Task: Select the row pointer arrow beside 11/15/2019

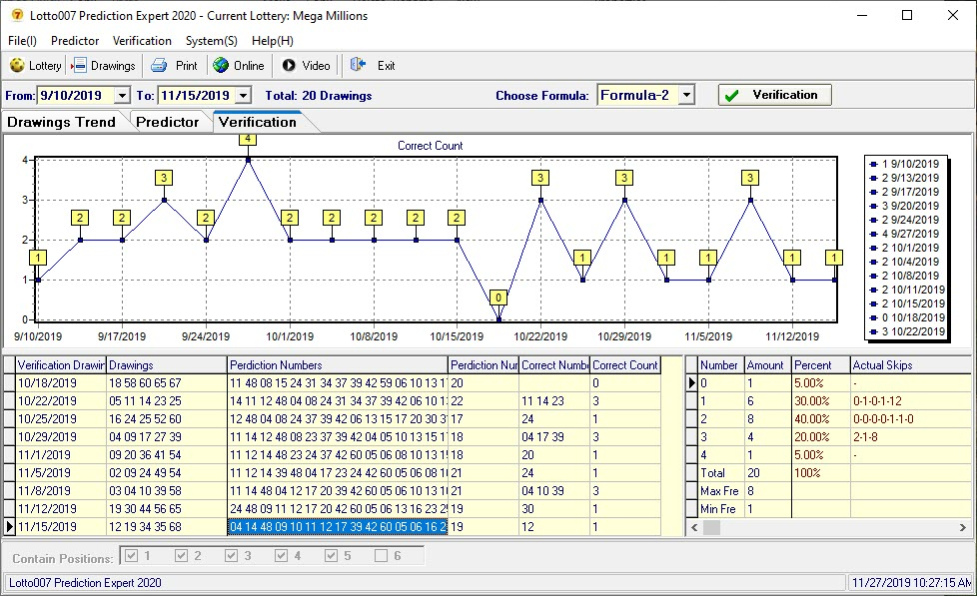Action: [9, 527]
